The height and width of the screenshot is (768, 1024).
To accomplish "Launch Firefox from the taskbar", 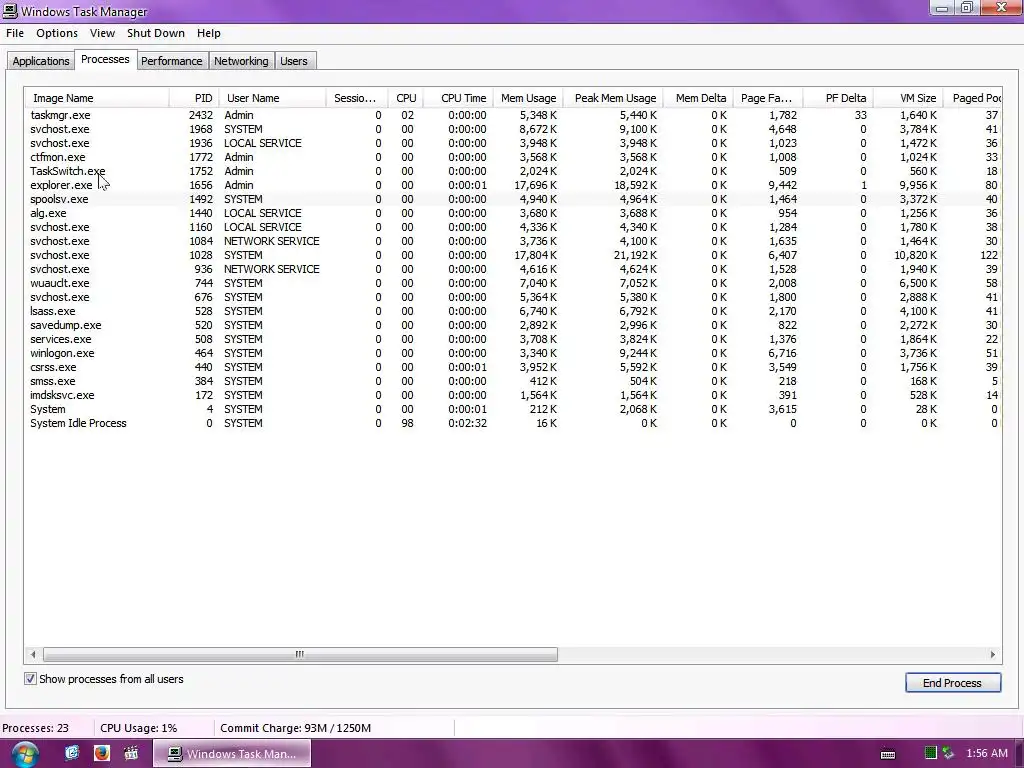I will click(x=102, y=753).
